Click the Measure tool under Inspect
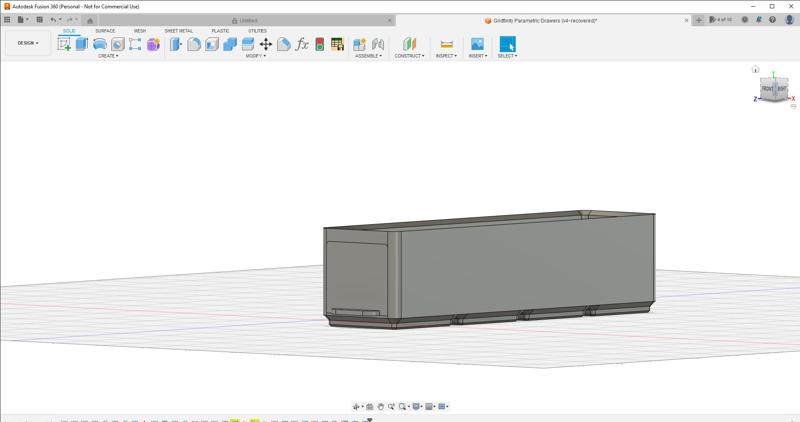Image resolution: width=800 pixels, height=422 pixels. 446,44
